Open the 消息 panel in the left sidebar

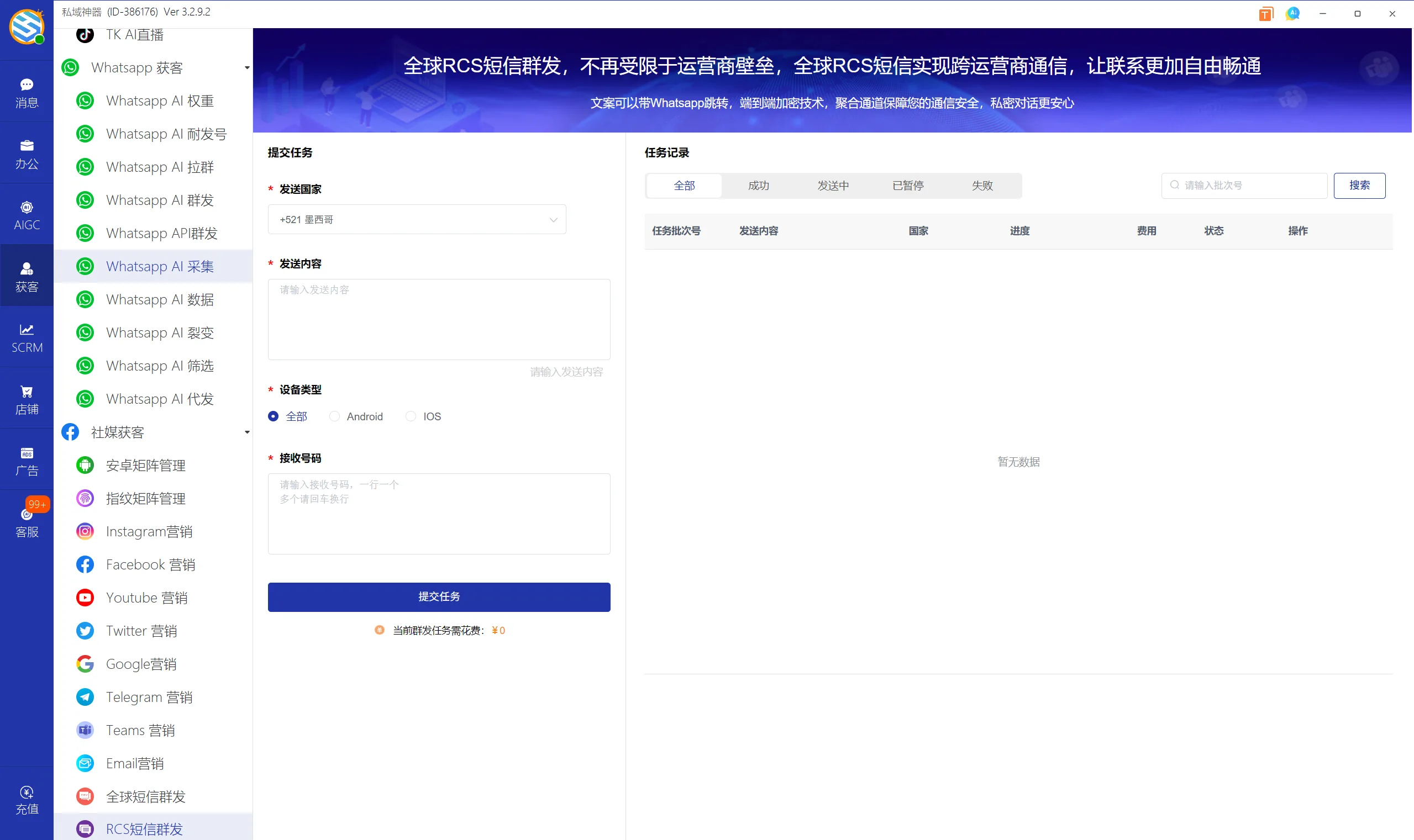coord(27,92)
